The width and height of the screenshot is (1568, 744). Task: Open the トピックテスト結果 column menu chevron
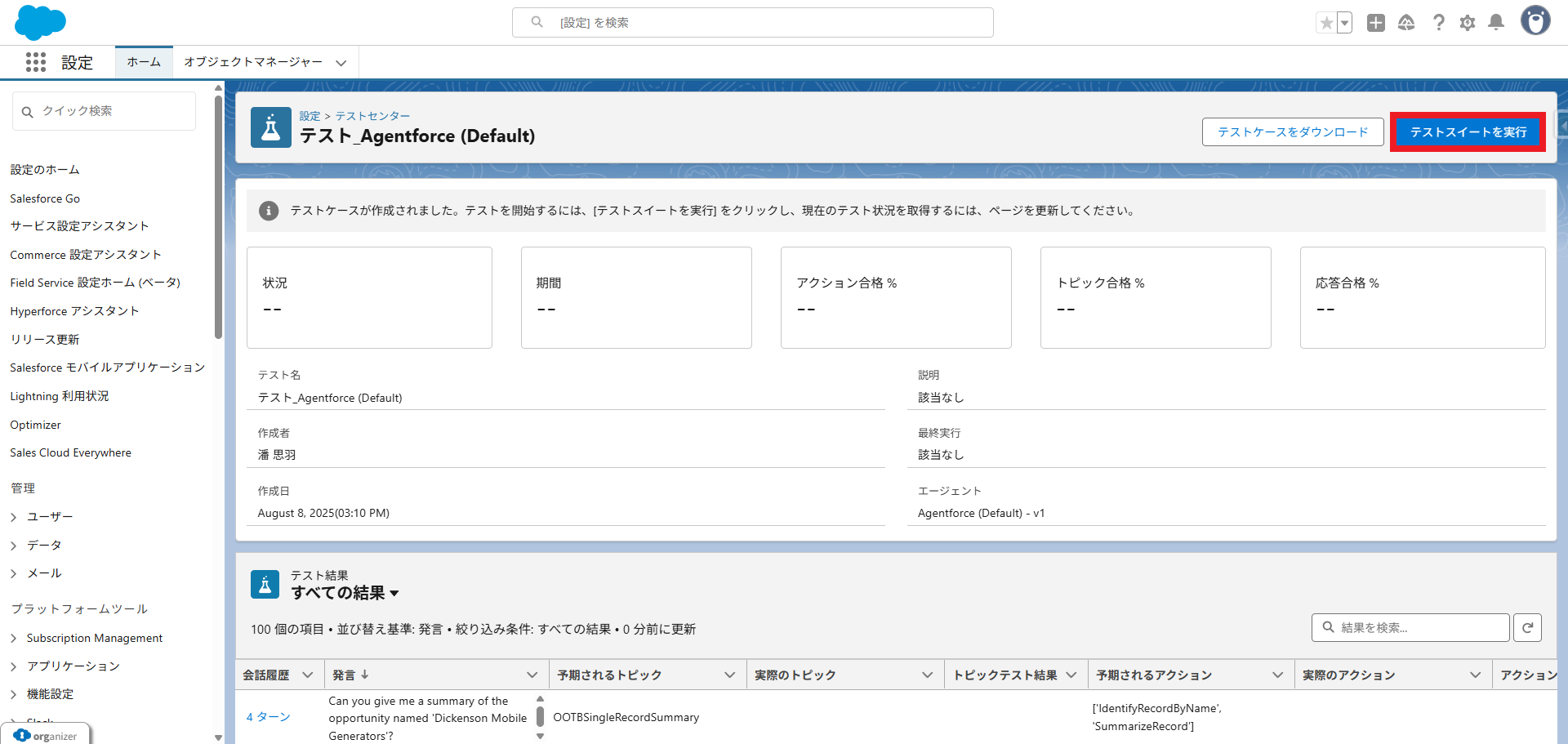pos(1071,675)
